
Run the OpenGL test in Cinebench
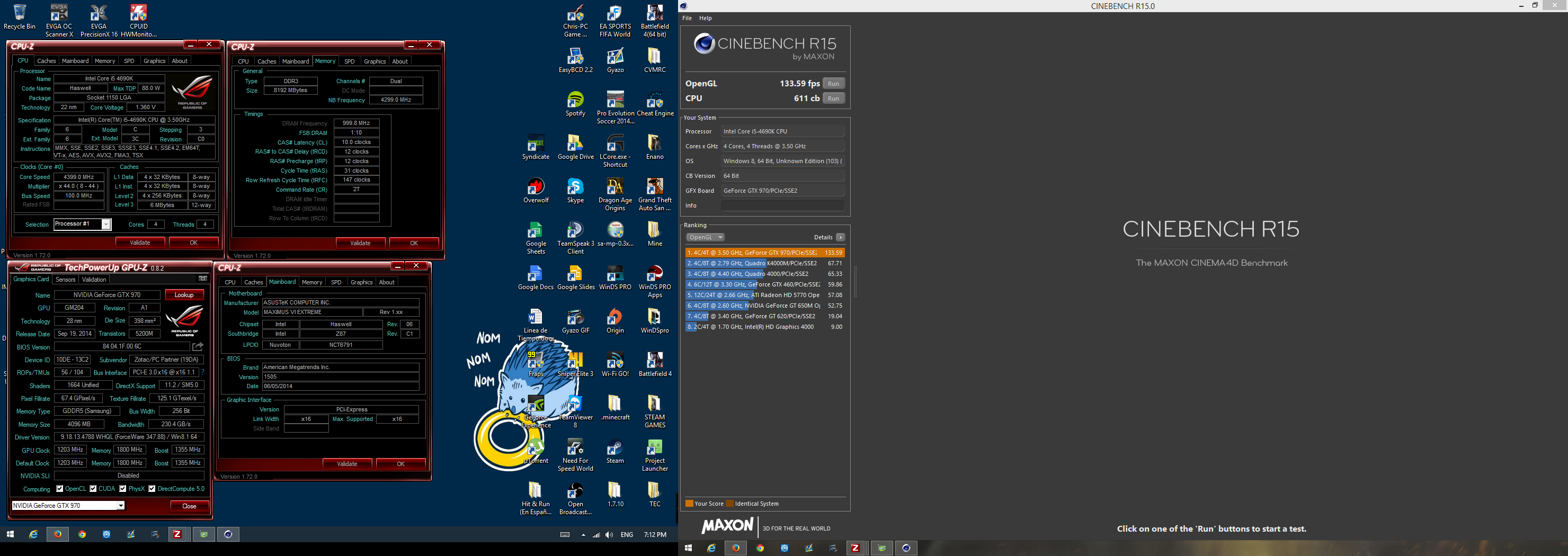pyautogui.click(x=833, y=83)
